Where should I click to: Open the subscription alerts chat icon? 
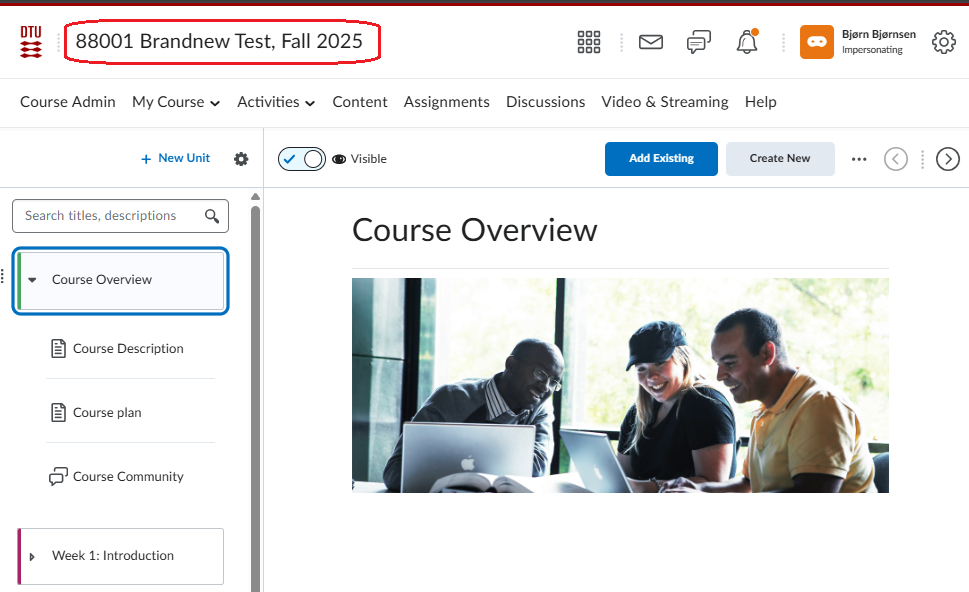tap(699, 42)
